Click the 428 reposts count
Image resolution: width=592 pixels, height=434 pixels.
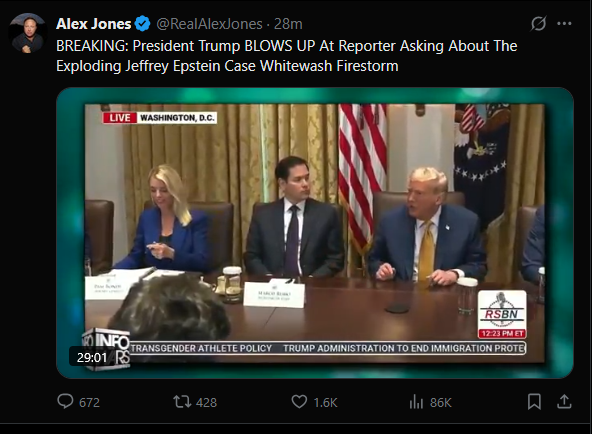coord(207,403)
